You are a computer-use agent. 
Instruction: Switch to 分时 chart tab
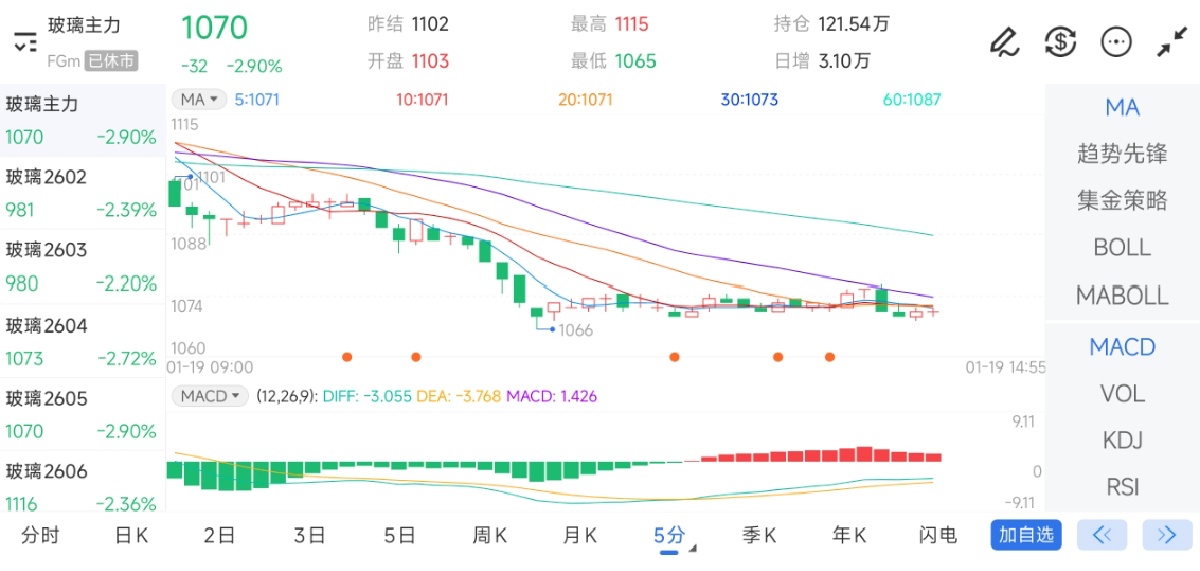40,535
